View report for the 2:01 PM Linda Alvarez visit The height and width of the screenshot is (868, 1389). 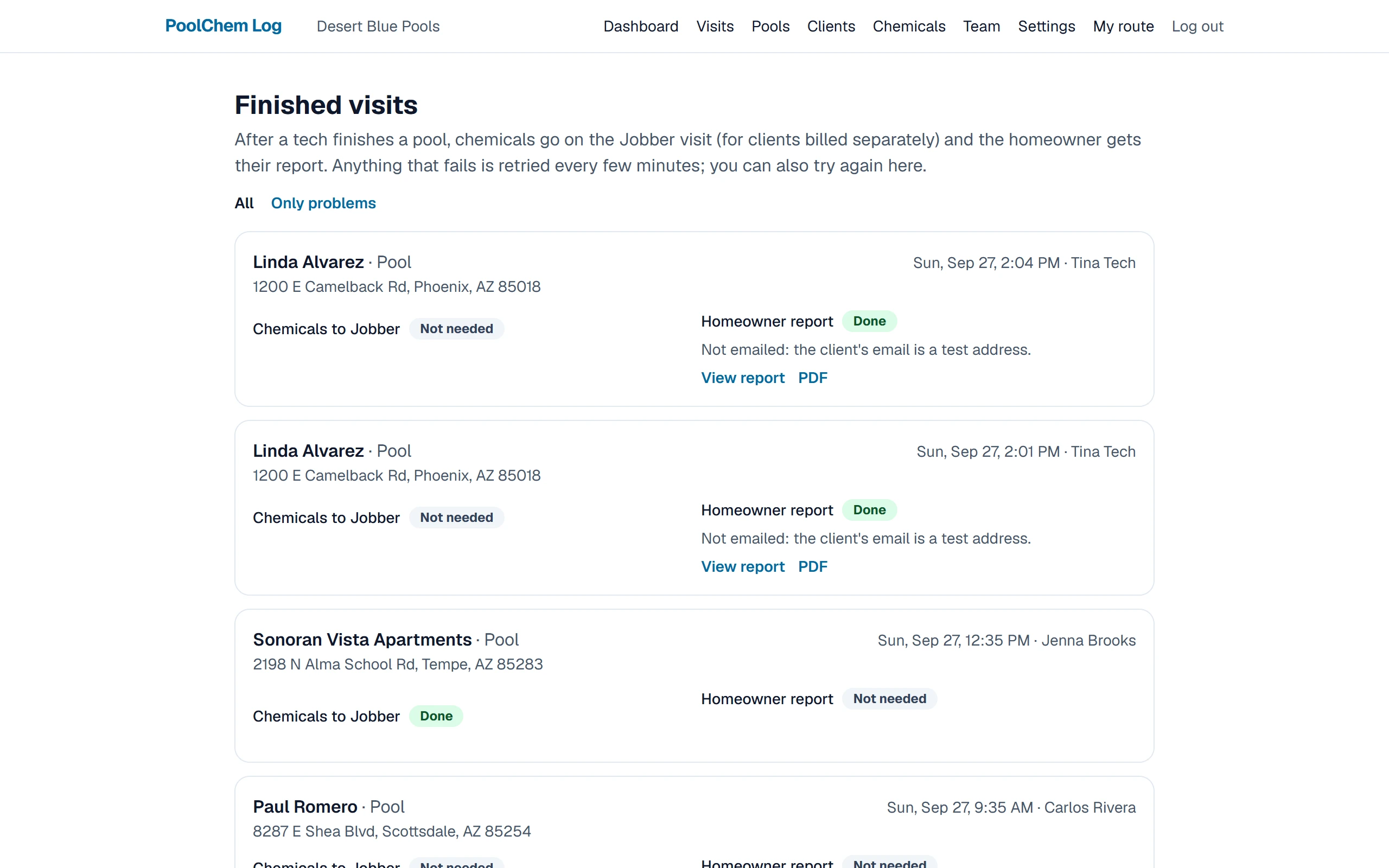tap(743, 566)
